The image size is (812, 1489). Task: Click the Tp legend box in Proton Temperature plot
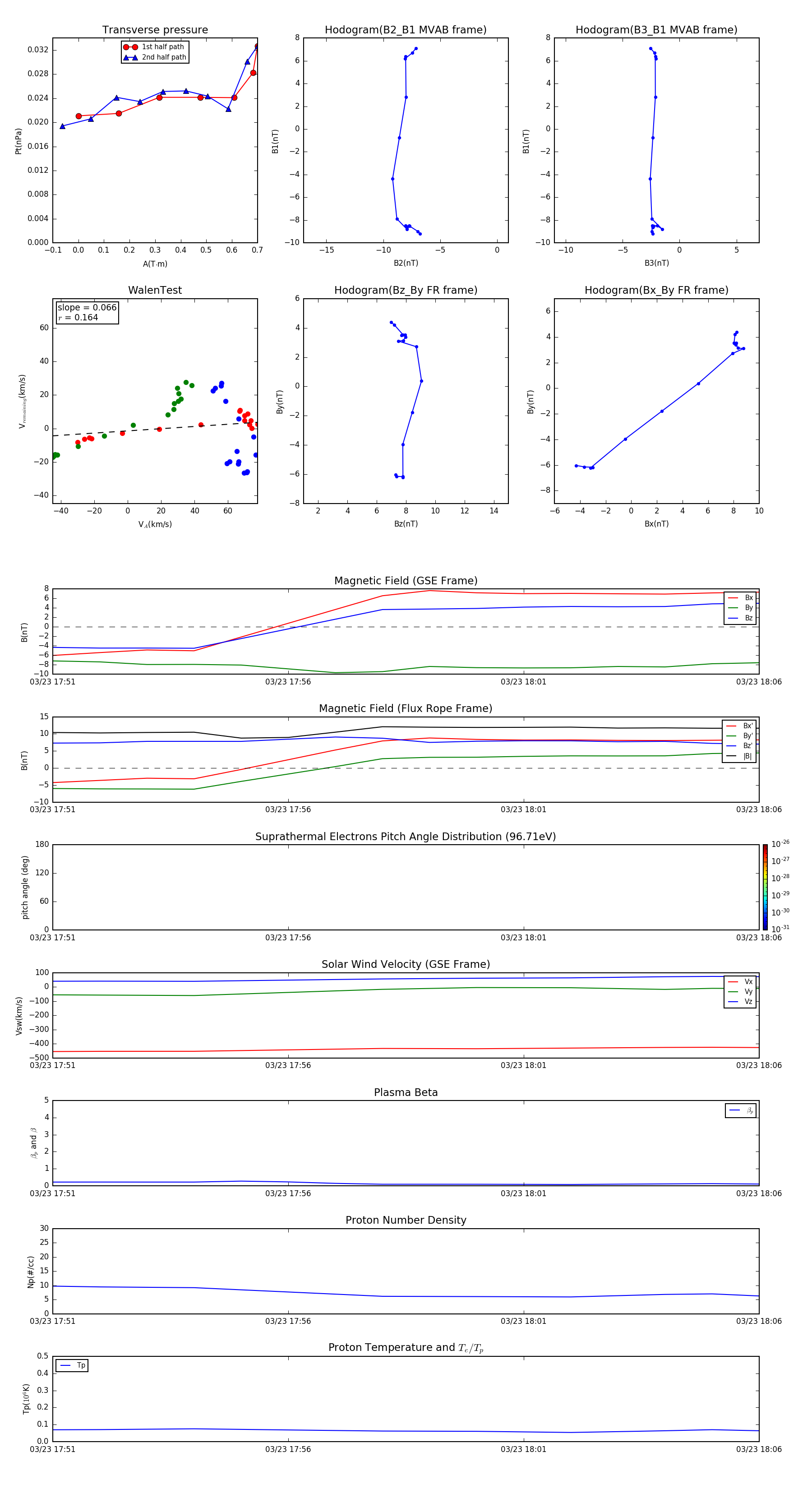(72, 1365)
